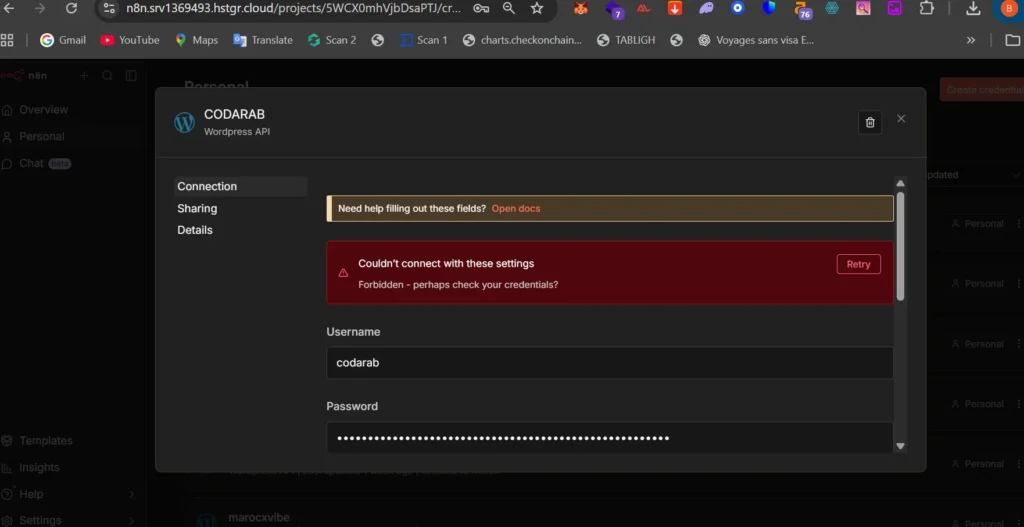Open teal hexagon cube extension

coord(831,8)
